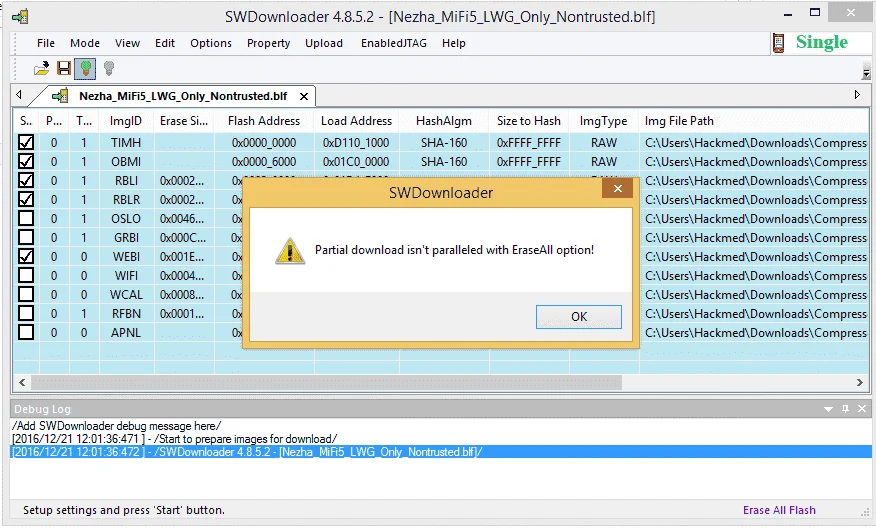Expand the toolbar overflow options arrow
The width and height of the screenshot is (876, 528).
click(866, 73)
